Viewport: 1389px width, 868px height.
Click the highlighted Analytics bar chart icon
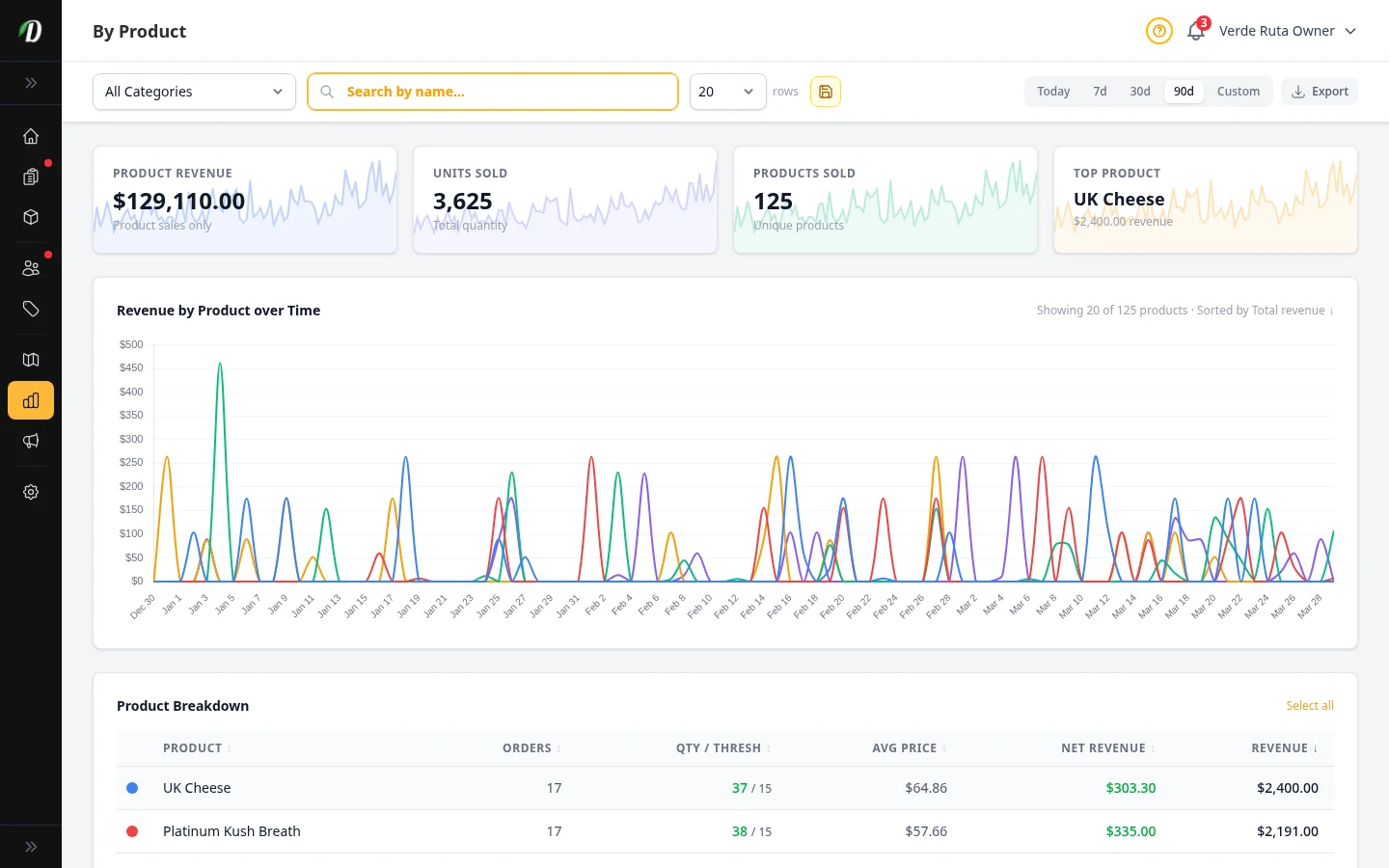pyautogui.click(x=31, y=400)
